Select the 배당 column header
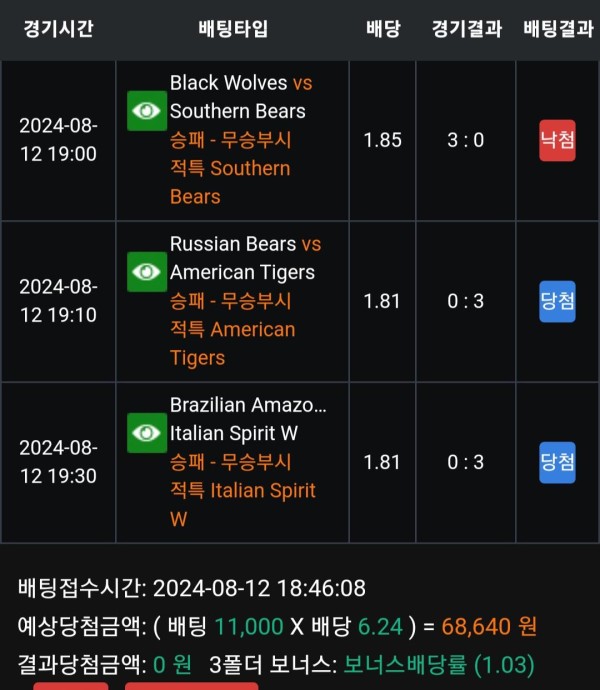This screenshot has width=600, height=690. (x=383, y=29)
